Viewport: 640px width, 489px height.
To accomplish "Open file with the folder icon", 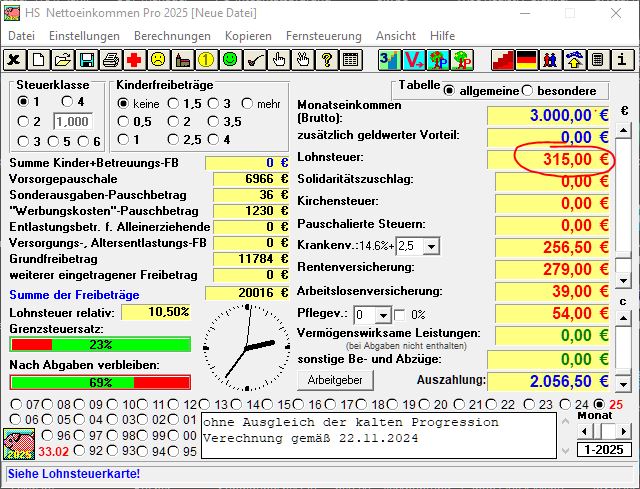I will [x=63, y=60].
